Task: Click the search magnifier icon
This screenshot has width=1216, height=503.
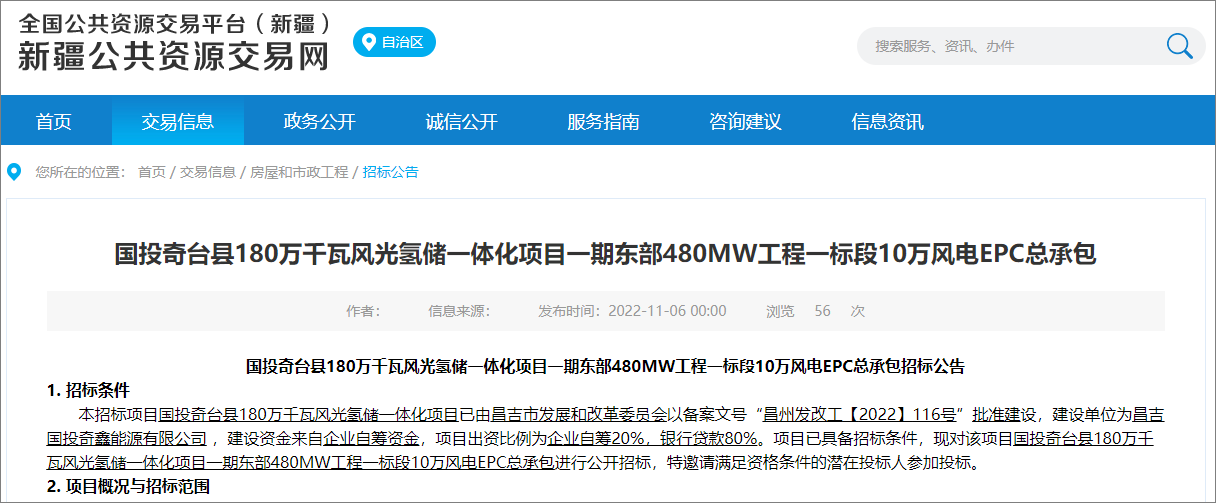Action: point(1179,46)
